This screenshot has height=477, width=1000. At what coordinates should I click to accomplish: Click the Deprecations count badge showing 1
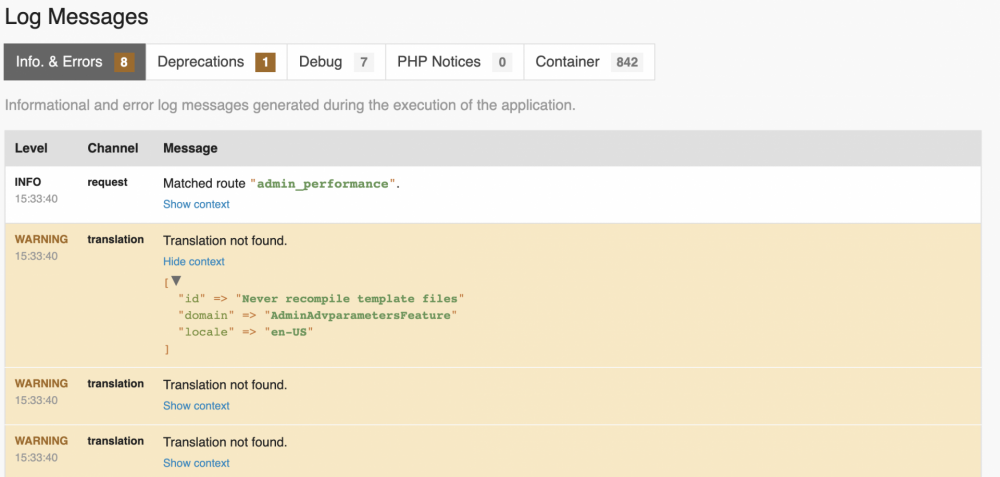pyautogui.click(x=265, y=62)
